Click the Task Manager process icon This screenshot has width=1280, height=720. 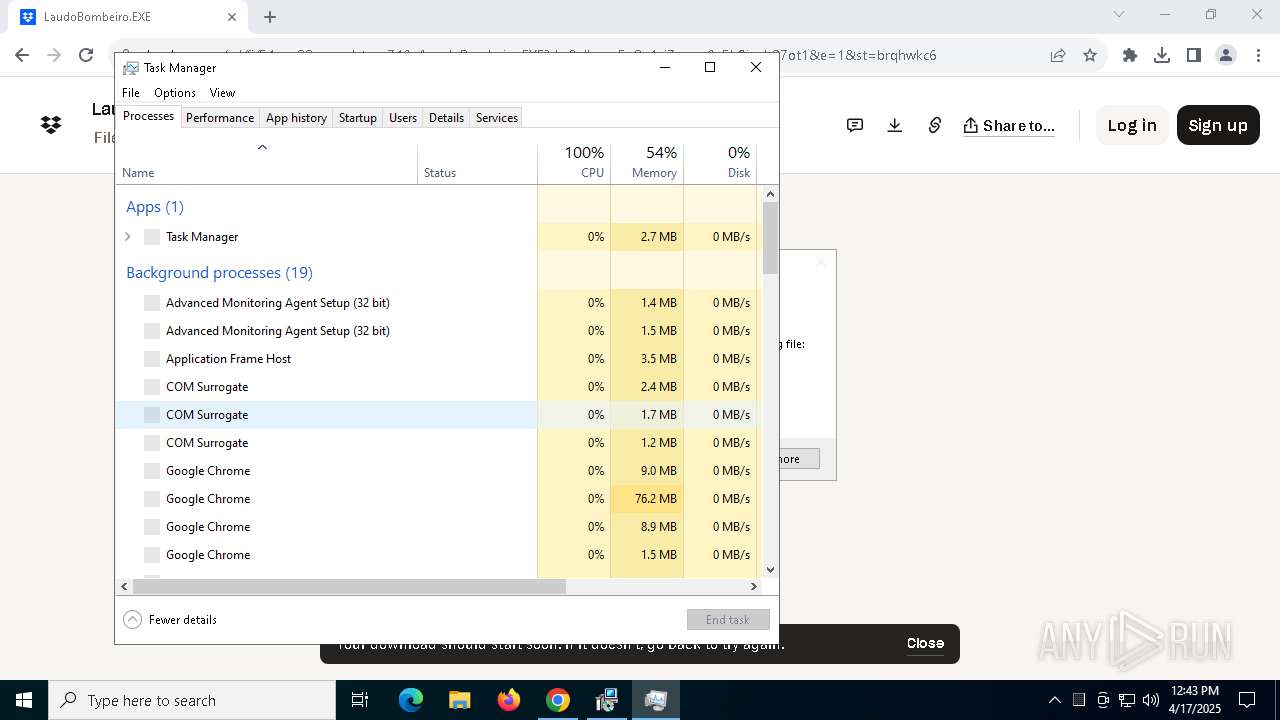click(152, 237)
